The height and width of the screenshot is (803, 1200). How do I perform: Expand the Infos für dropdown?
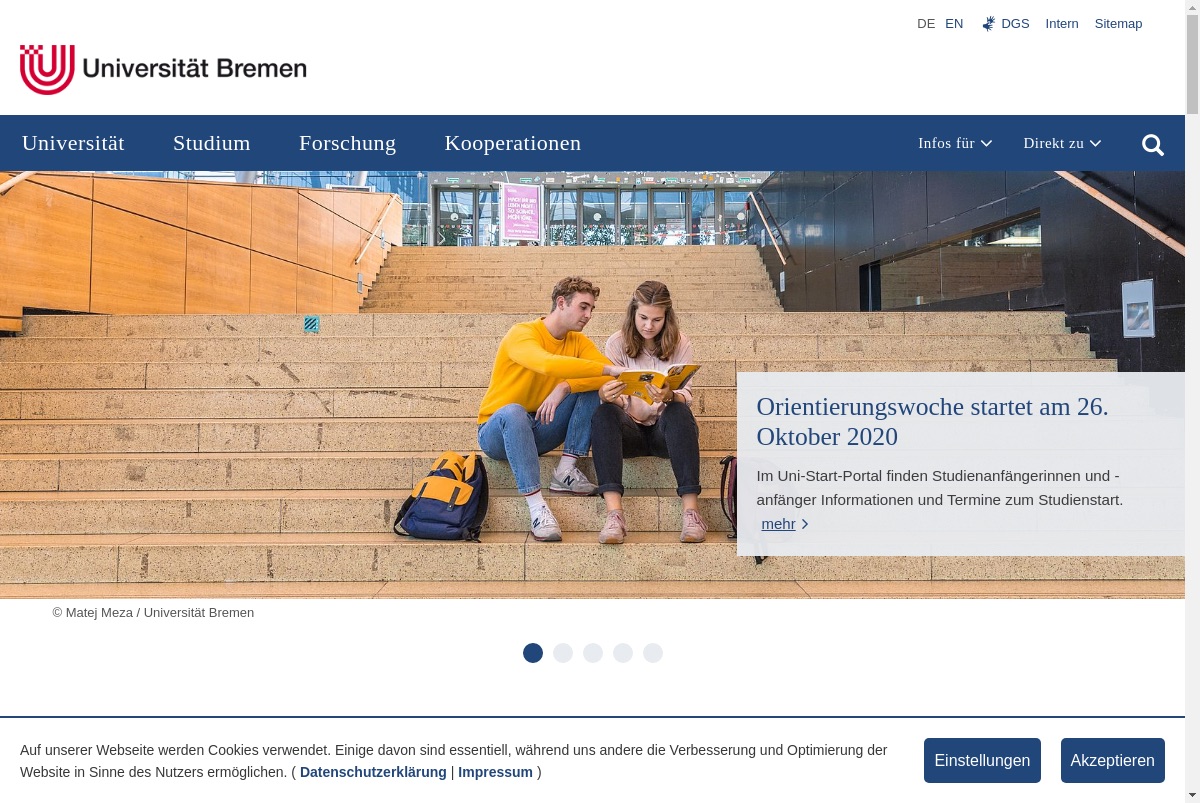pos(955,143)
